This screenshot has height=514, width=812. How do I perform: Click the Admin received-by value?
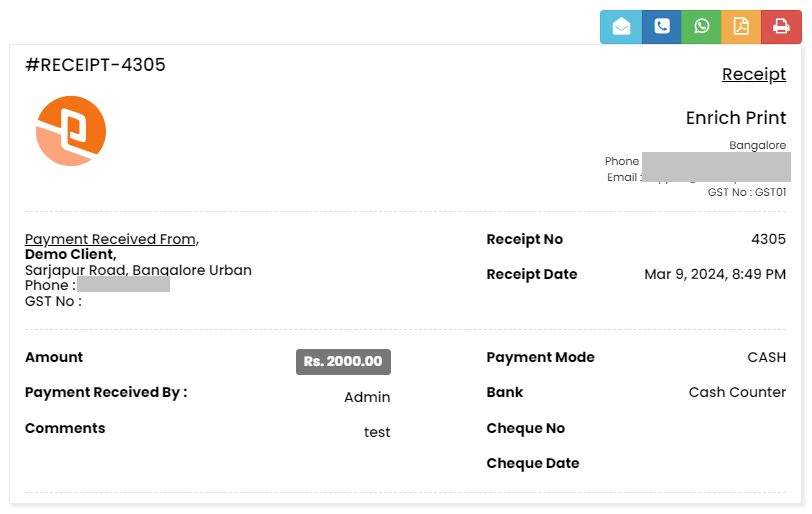click(367, 397)
